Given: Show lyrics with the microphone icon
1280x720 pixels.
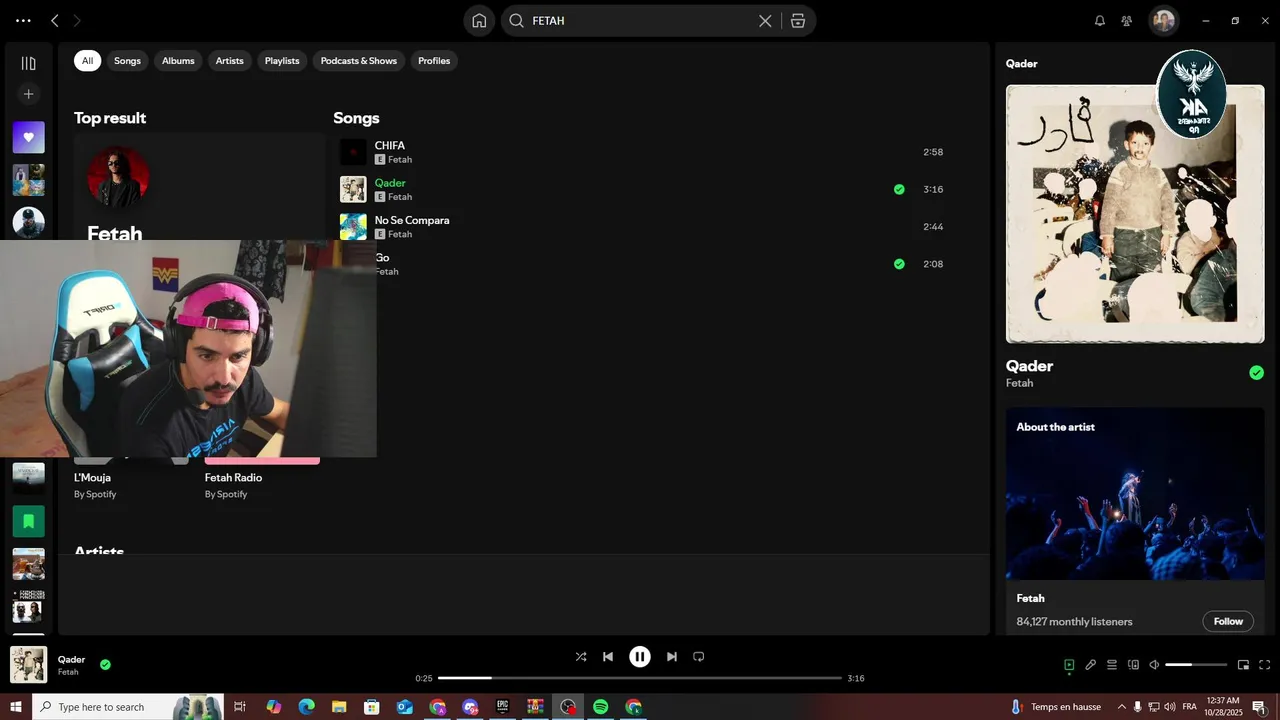Looking at the screenshot, I should click(1091, 665).
